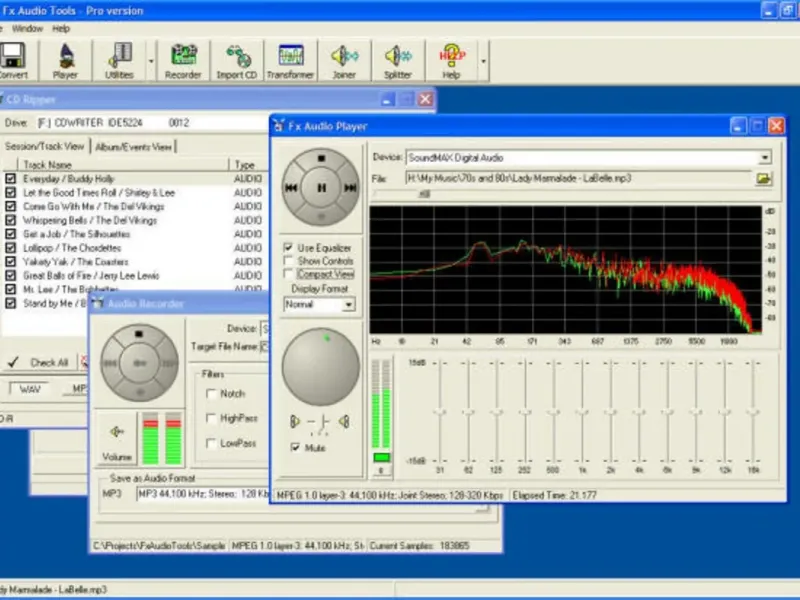Open the Device SoundMAX dropdown
800x600 pixels.
tap(764, 158)
